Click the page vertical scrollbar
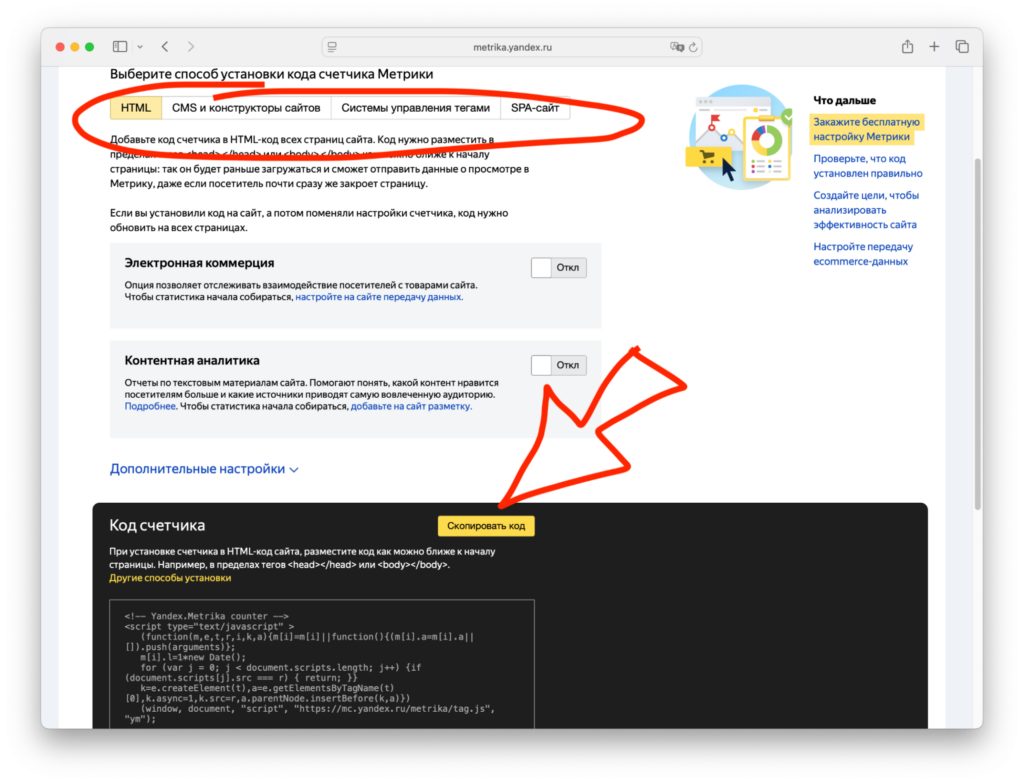This screenshot has height=783, width=1024. (x=977, y=333)
